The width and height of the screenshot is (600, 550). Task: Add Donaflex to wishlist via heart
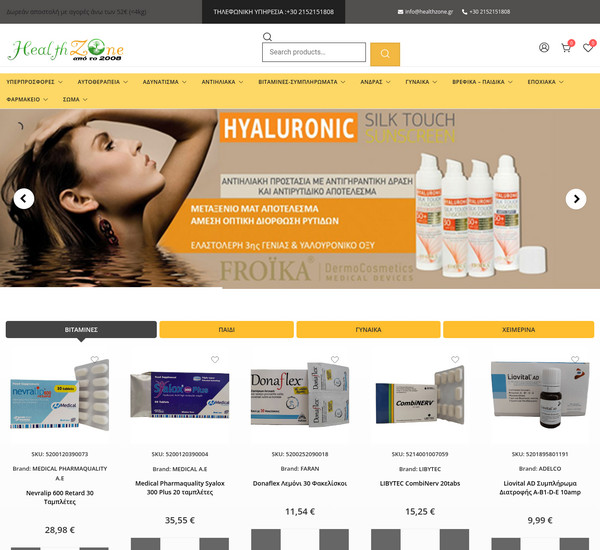335,359
